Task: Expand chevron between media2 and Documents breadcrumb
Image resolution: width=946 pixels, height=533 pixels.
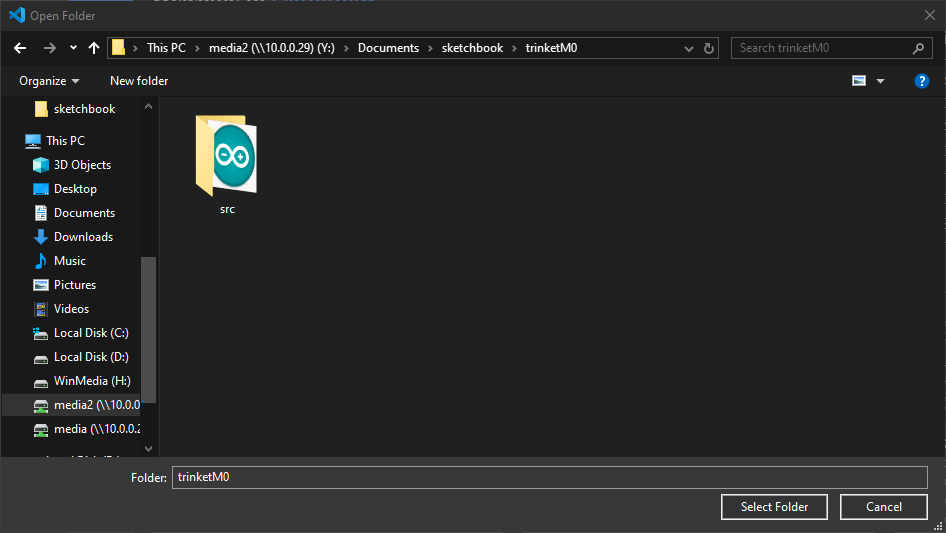Action: point(346,48)
